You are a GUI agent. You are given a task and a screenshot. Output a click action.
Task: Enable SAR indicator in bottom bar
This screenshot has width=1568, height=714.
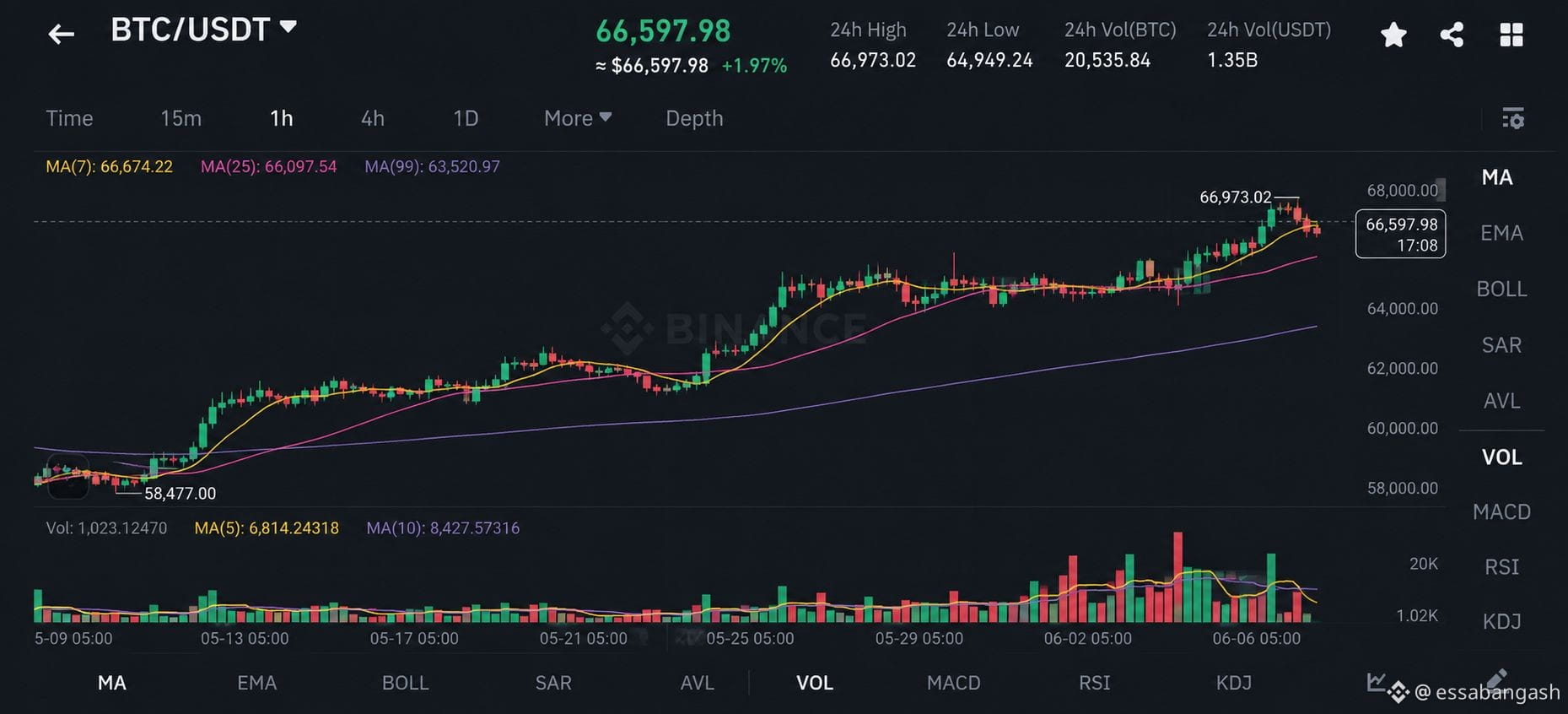(x=553, y=683)
